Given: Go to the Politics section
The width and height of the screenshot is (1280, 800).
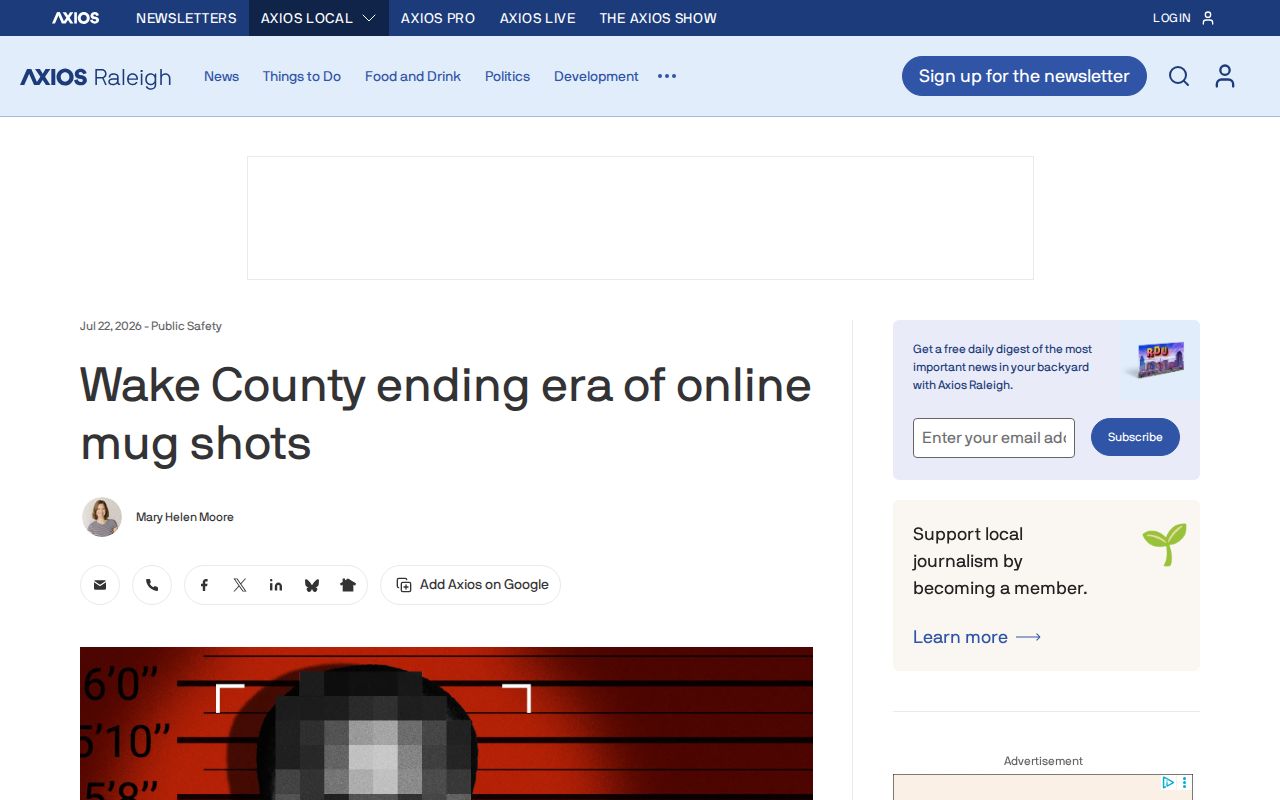Looking at the screenshot, I should pos(507,76).
